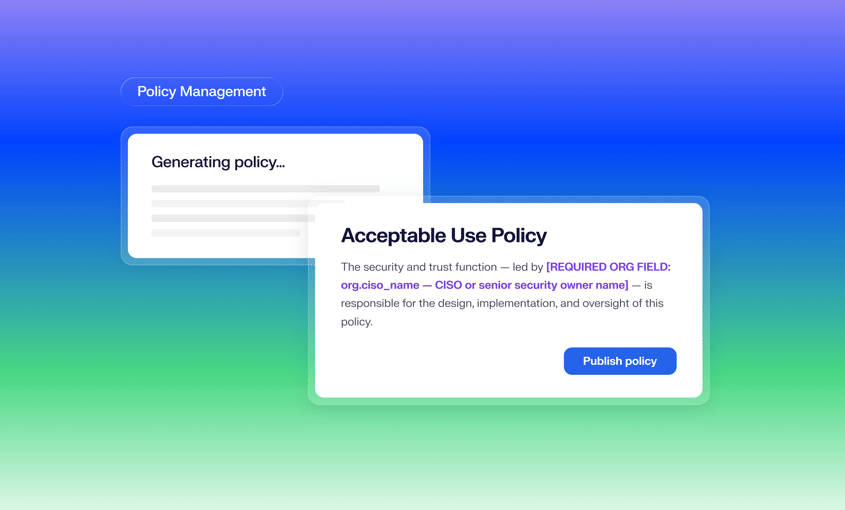Image resolution: width=845 pixels, height=510 pixels.
Task: Select the purple [REQUIRED ORG FIELD: placeholder
Action: point(608,267)
